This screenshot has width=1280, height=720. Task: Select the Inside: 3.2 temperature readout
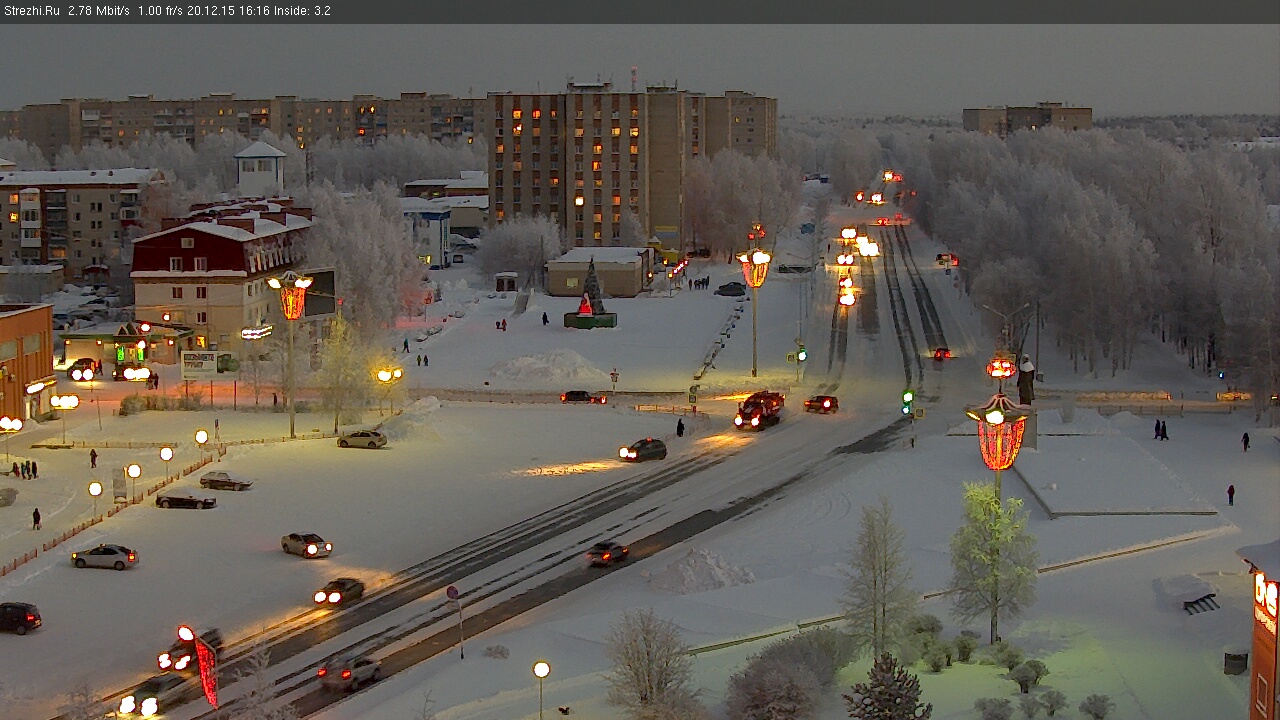pos(303,11)
